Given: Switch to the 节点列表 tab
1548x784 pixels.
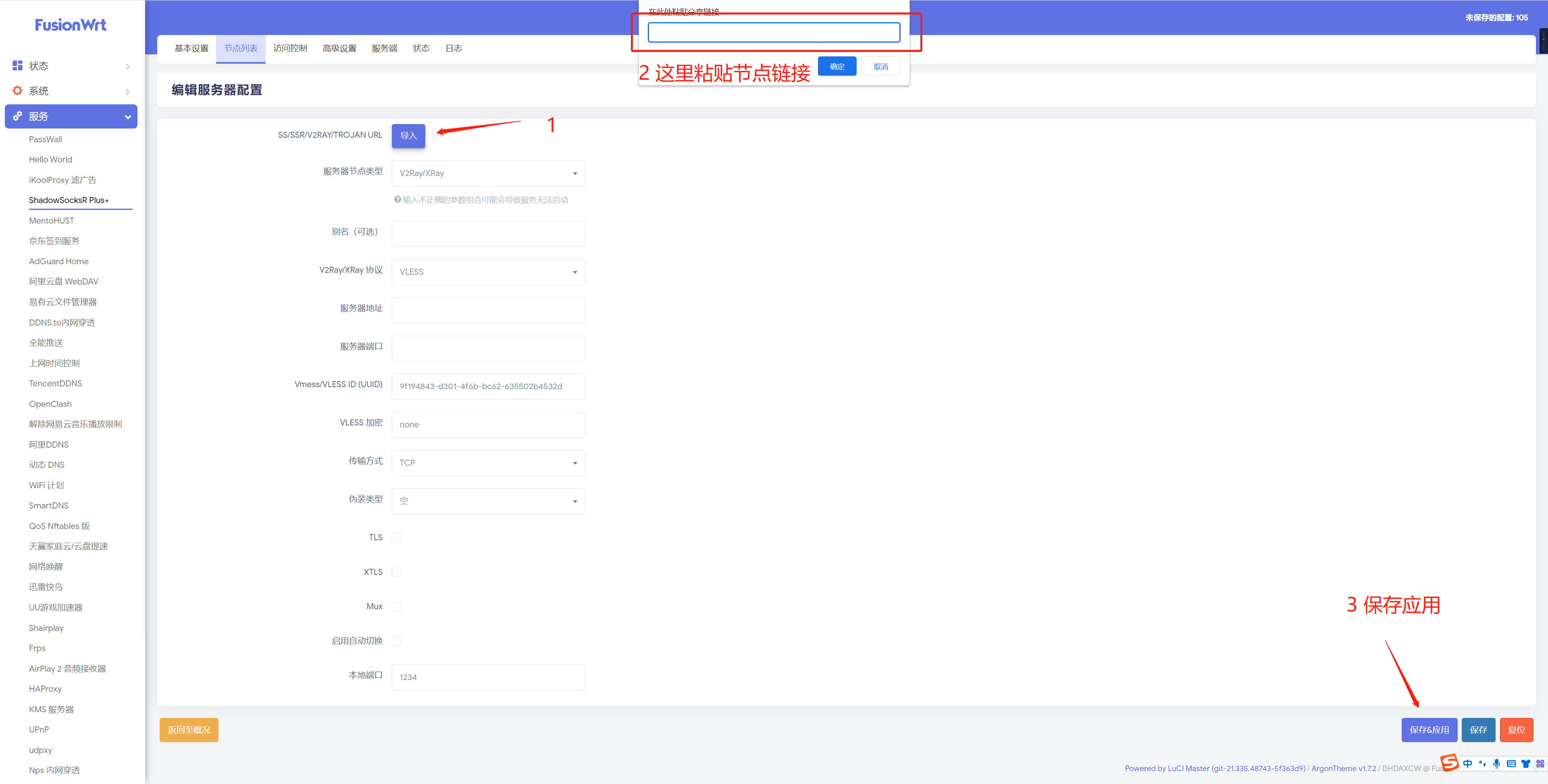Looking at the screenshot, I should (240, 48).
